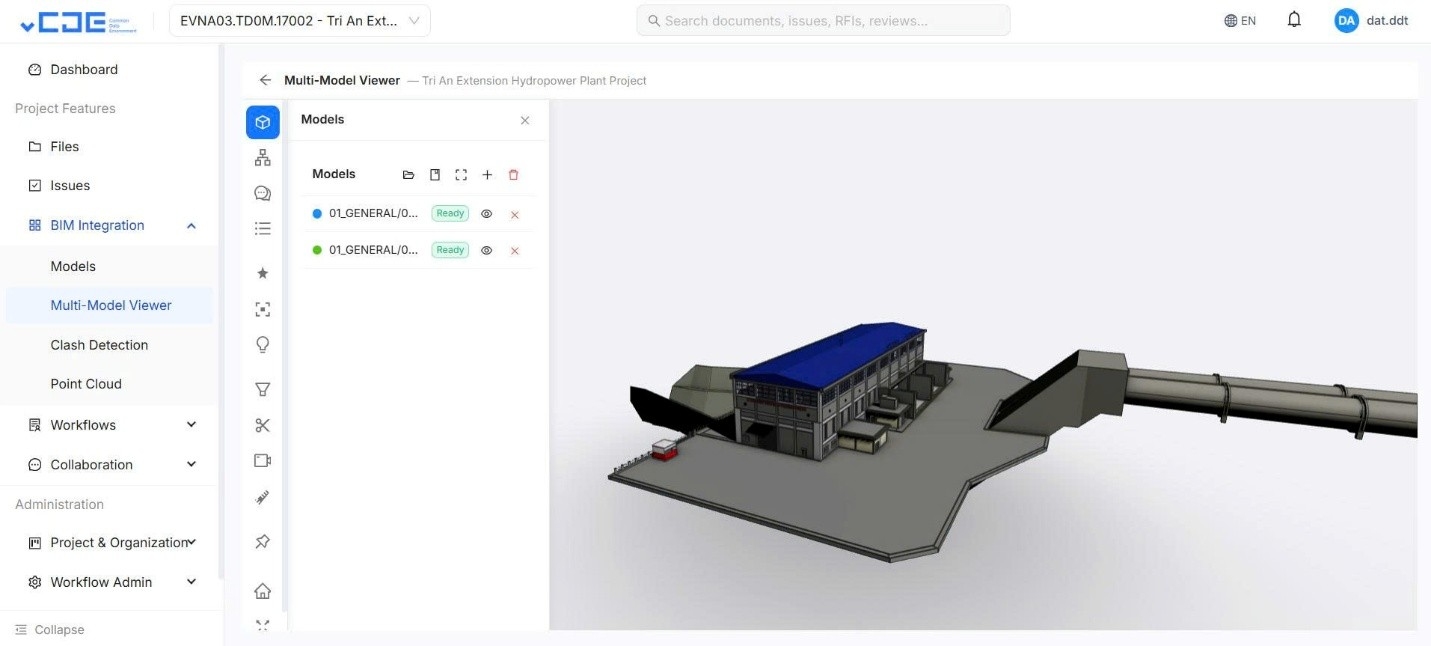Click the scissors section-cut tool
This screenshot has height=646, width=1431.
[x=263, y=425]
